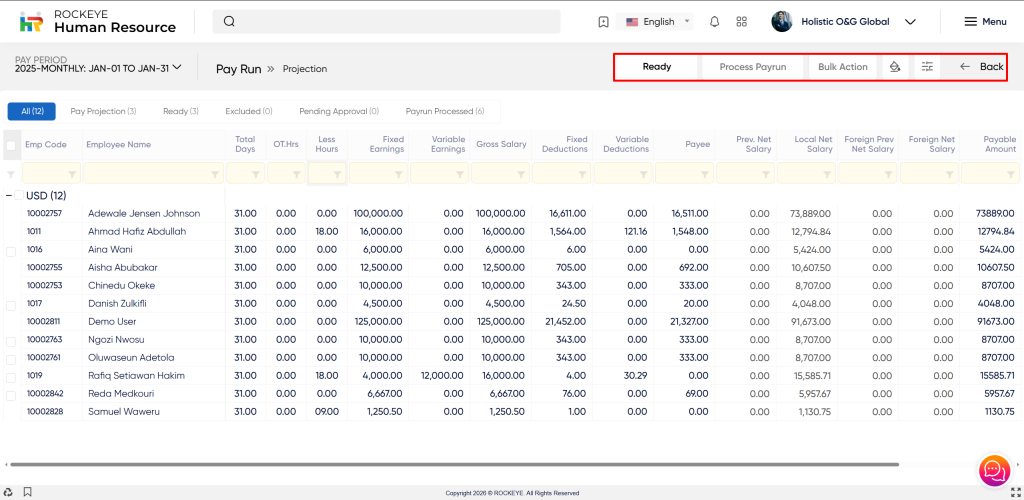Click the horizontal scrollbar under the table
The height and width of the screenshot is (500, 1024).
pos(450,464)
